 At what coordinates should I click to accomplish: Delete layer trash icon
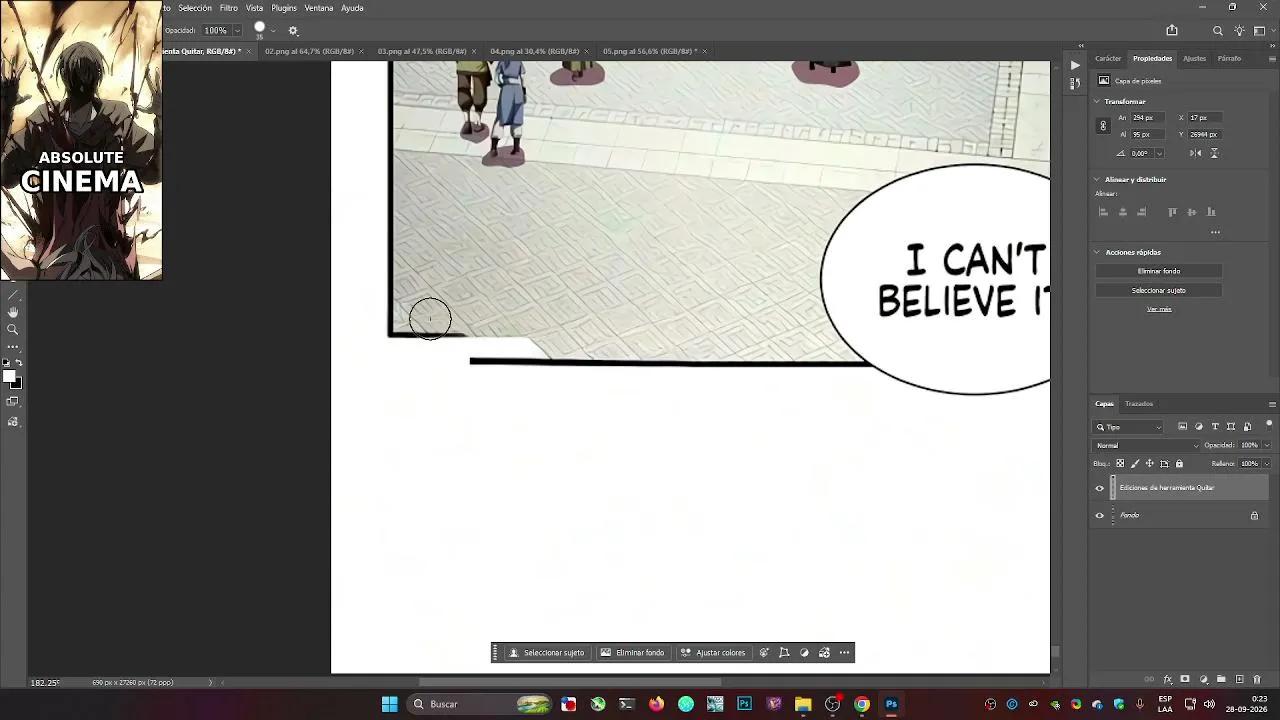coord(1257,680)
